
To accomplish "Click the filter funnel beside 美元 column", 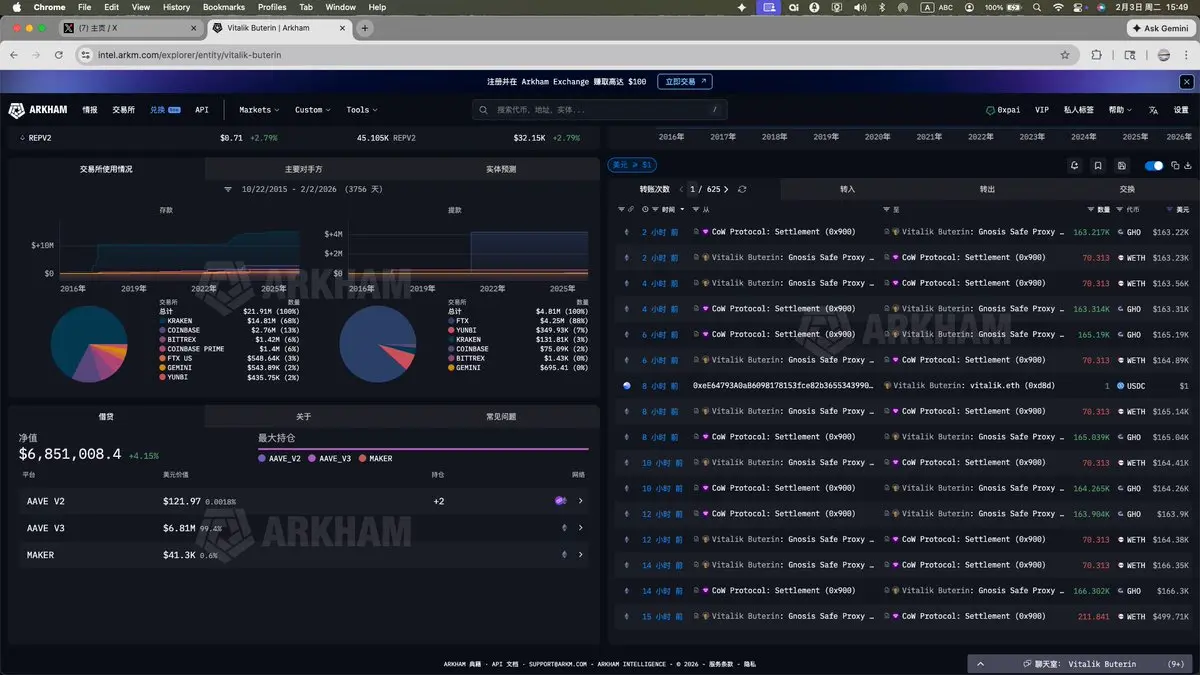I will 1170,210.
